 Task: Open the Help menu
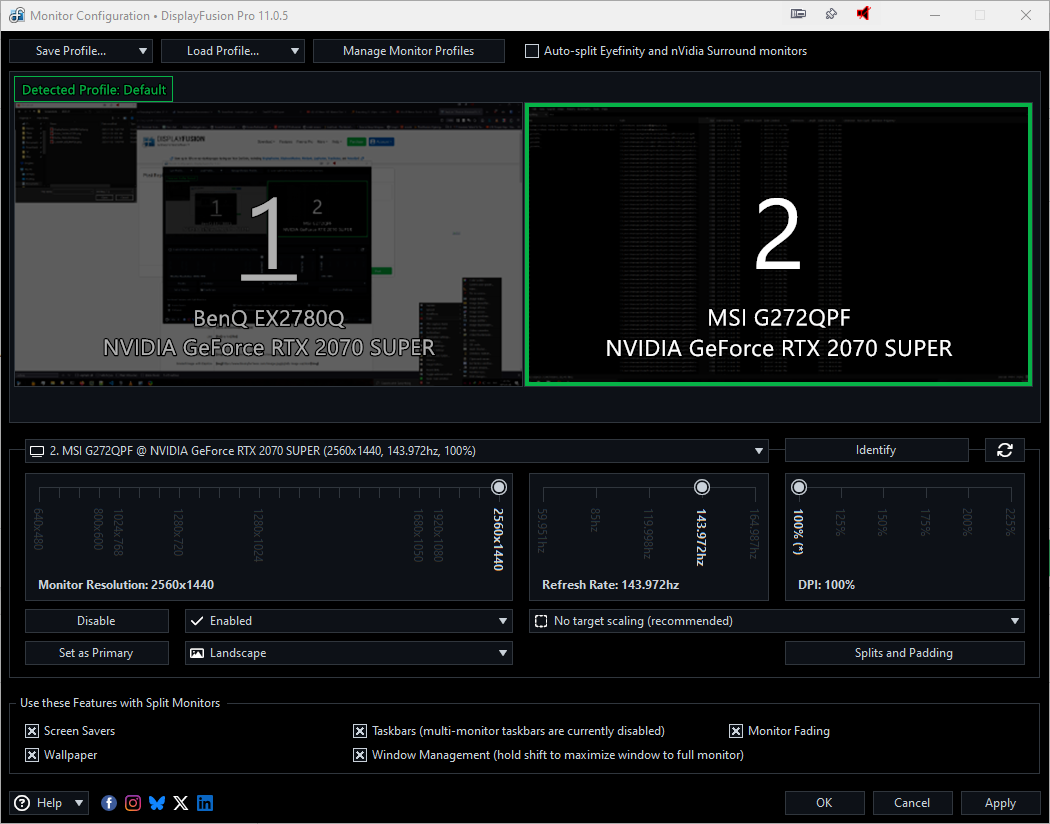click(50, 803)
